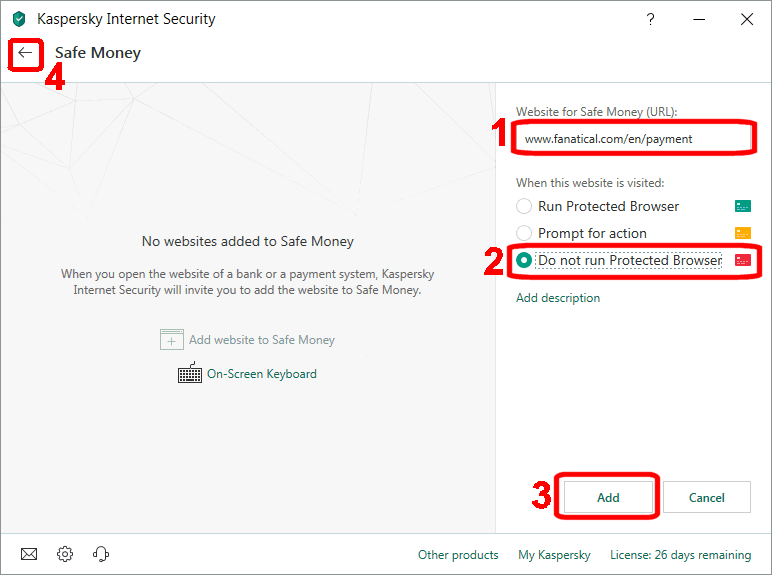
Task: Open the envelope messages icon
Action: [29, 554]
